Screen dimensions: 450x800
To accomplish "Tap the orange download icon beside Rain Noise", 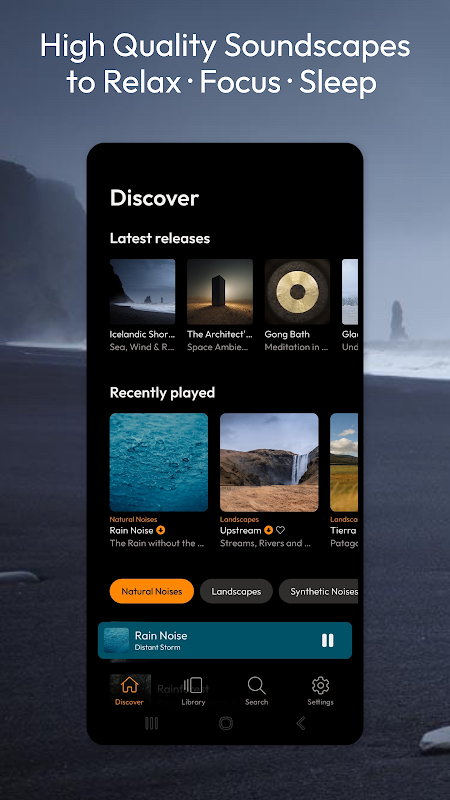I will tap(161, 530).
